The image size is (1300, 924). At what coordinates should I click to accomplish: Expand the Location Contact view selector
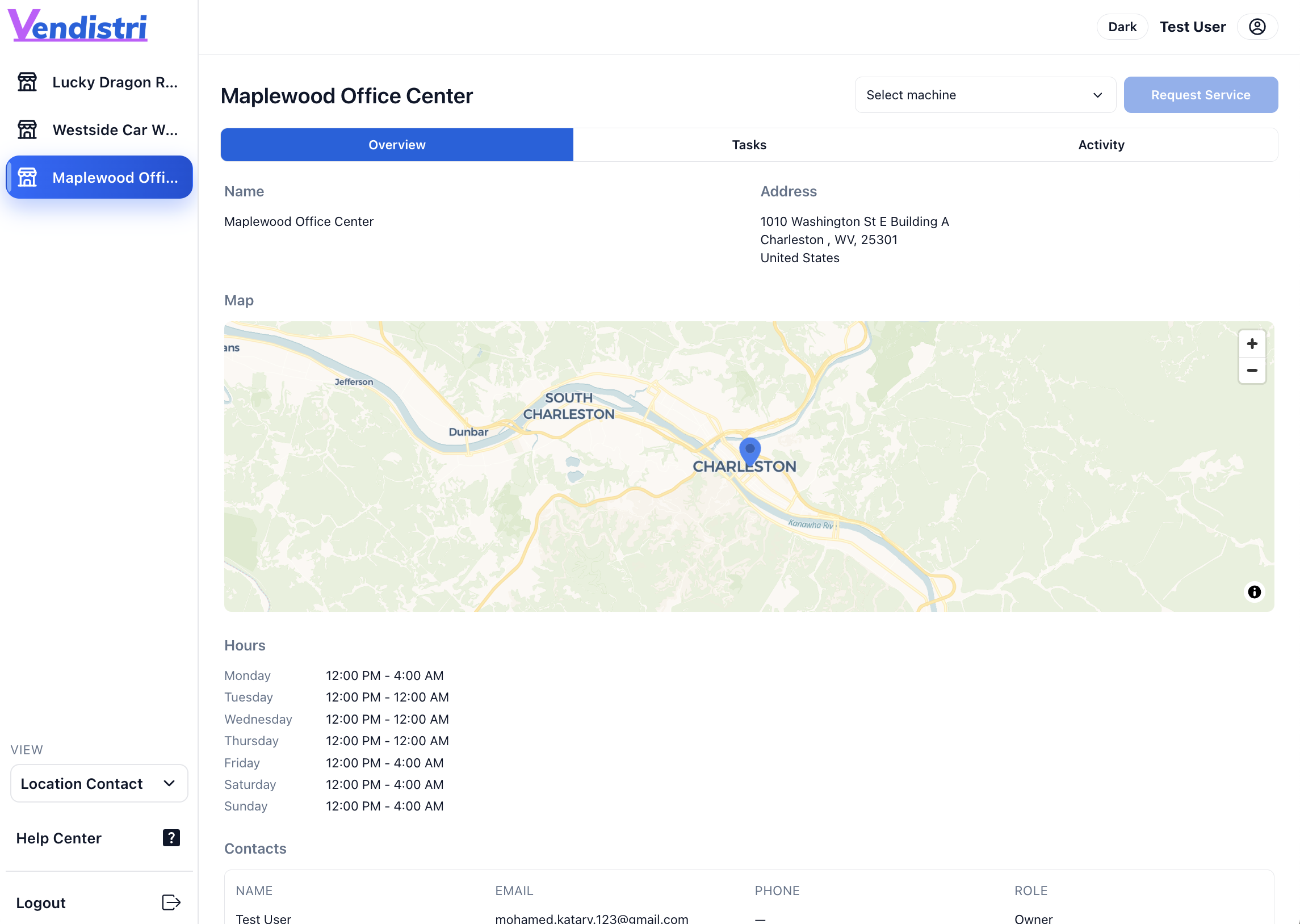(98, 783)
